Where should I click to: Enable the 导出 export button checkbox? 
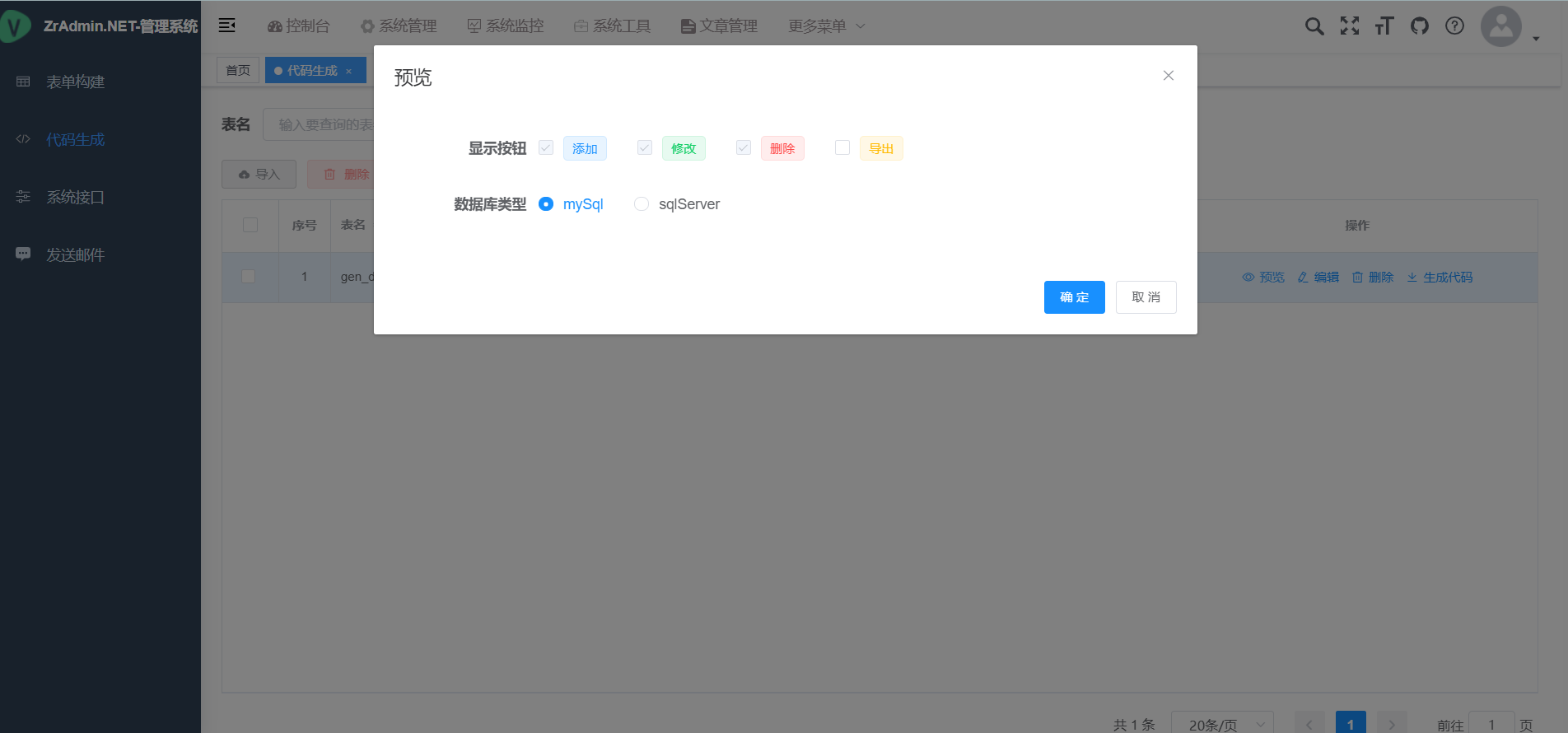pos(842,147)
